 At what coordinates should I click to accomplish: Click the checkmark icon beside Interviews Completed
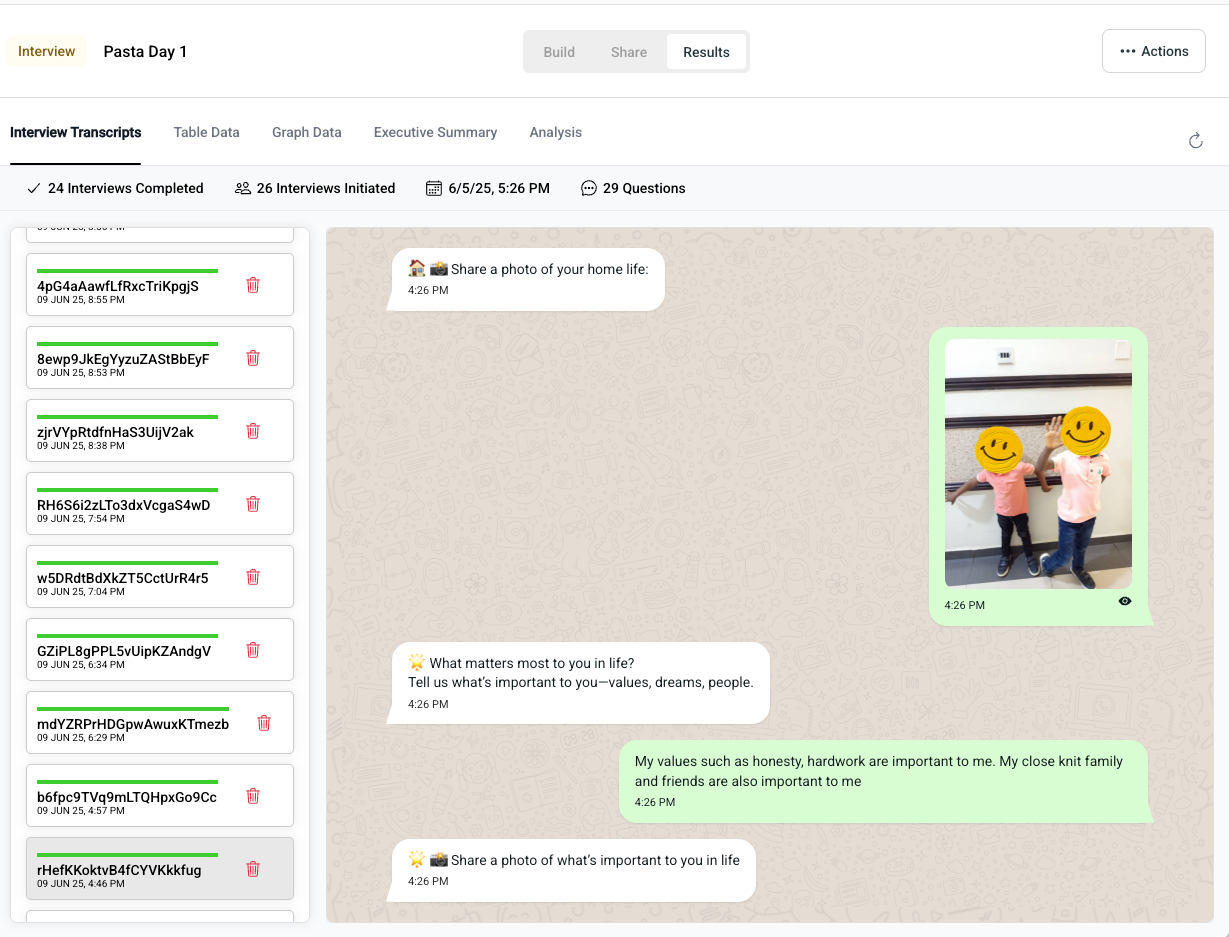[34, 188]
